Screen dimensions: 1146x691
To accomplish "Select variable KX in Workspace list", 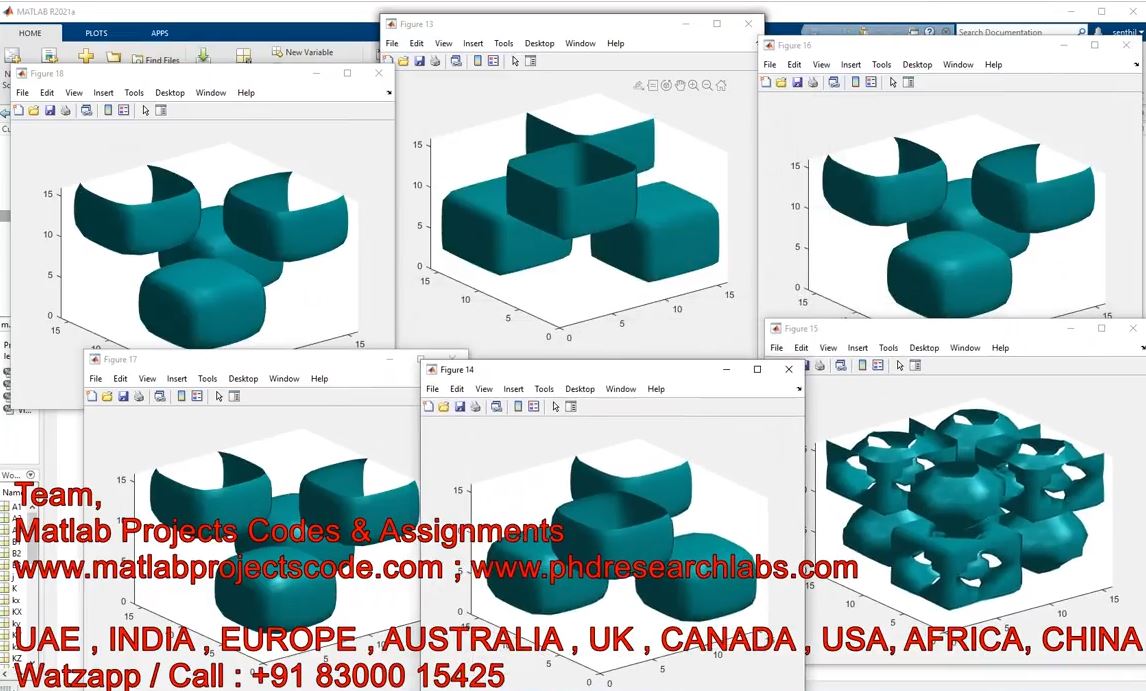I will click(x=17, y=611).
